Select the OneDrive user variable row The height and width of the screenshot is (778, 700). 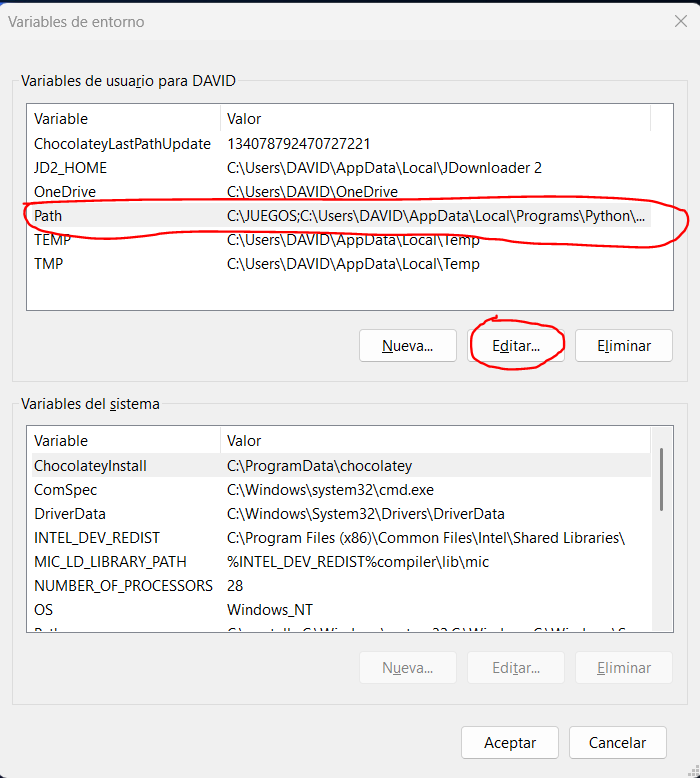click(341, 192)
